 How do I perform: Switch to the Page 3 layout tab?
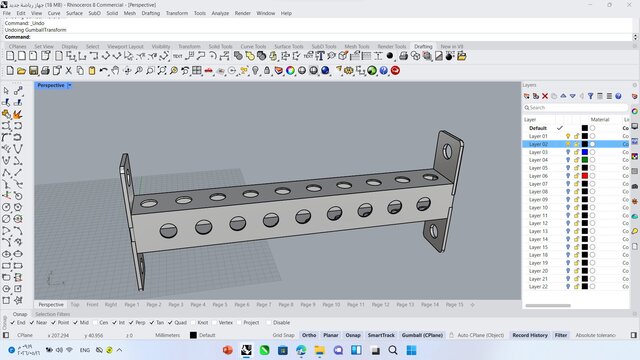[x=176, y=304]
